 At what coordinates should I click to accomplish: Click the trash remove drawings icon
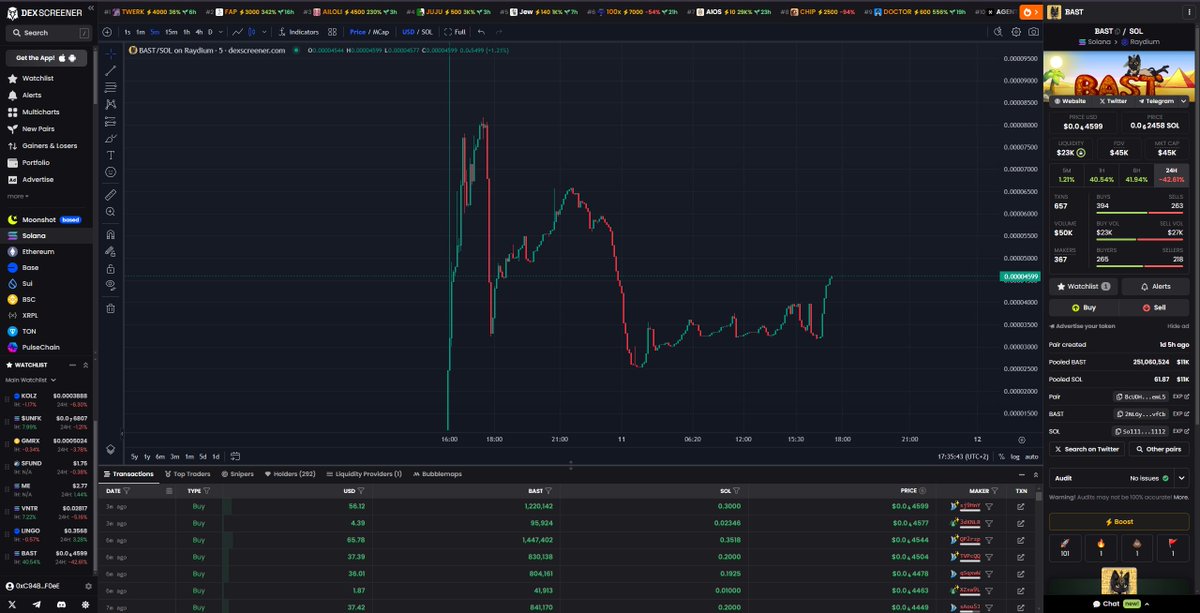pos(110,308)
